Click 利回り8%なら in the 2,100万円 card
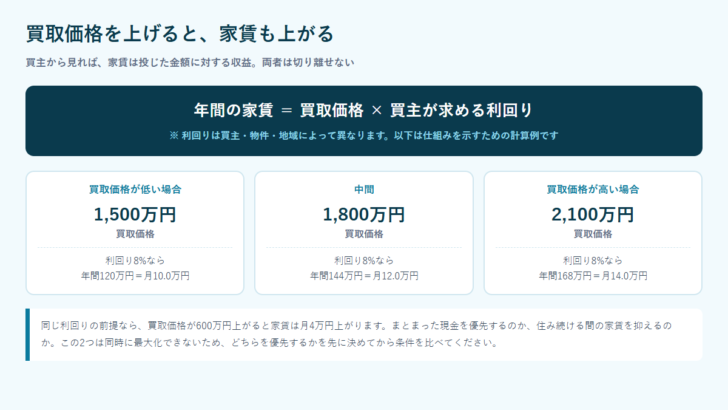Screen dimensions: 728x410 click(x=593, y=260)
